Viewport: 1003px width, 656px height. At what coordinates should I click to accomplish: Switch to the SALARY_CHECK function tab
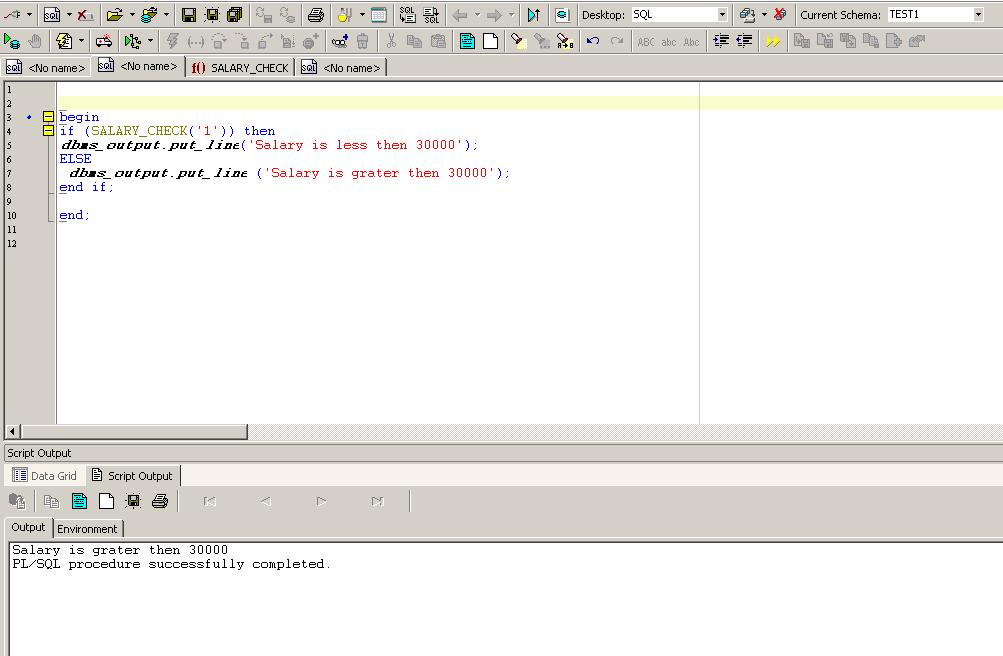coord(240,67)
